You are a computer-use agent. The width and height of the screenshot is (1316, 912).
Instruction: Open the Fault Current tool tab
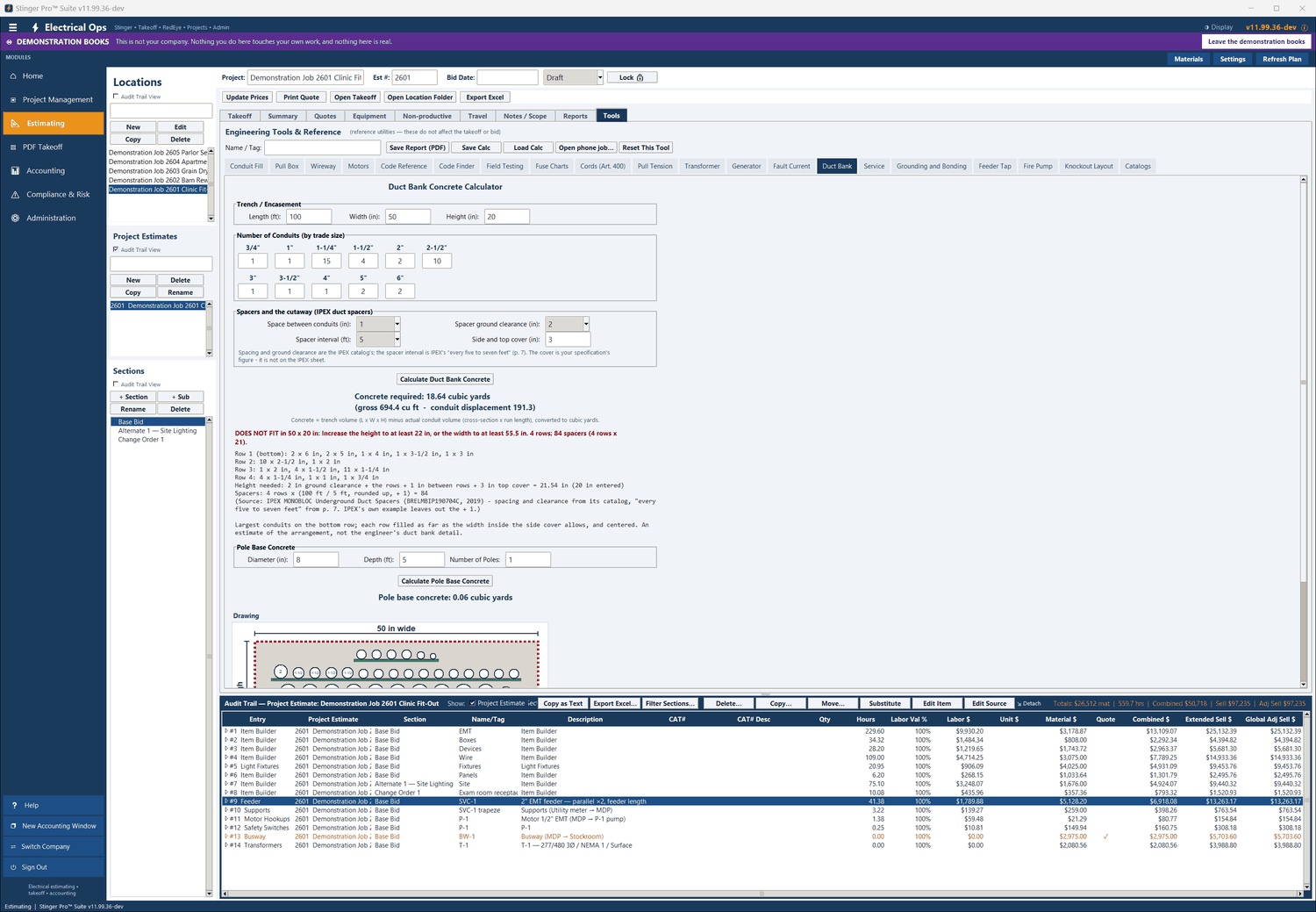pos(791,166)
